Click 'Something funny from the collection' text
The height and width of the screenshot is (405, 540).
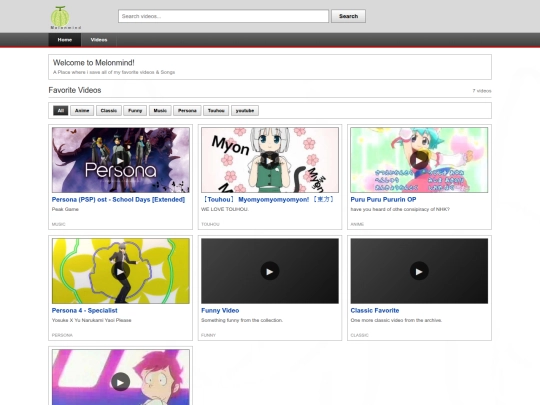pos(242,320)
